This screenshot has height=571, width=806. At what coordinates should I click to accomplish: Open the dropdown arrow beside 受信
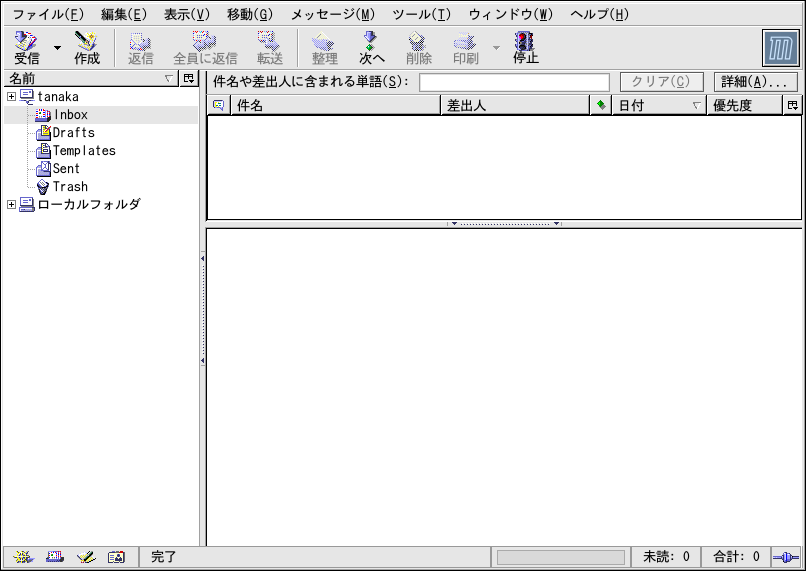[x=57, y=47]
